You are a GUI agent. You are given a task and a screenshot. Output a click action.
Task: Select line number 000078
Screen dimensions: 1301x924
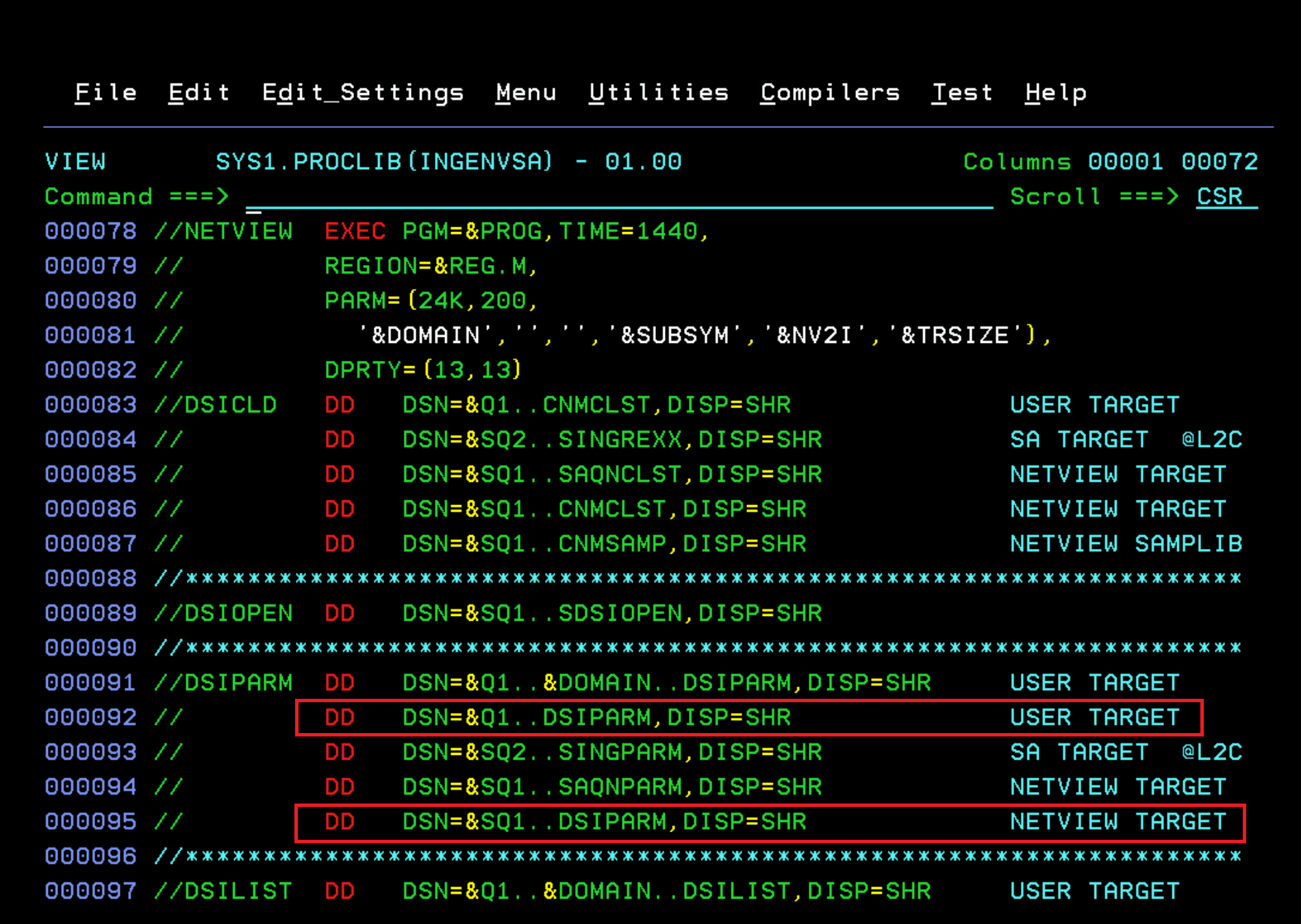coord(90,231)
